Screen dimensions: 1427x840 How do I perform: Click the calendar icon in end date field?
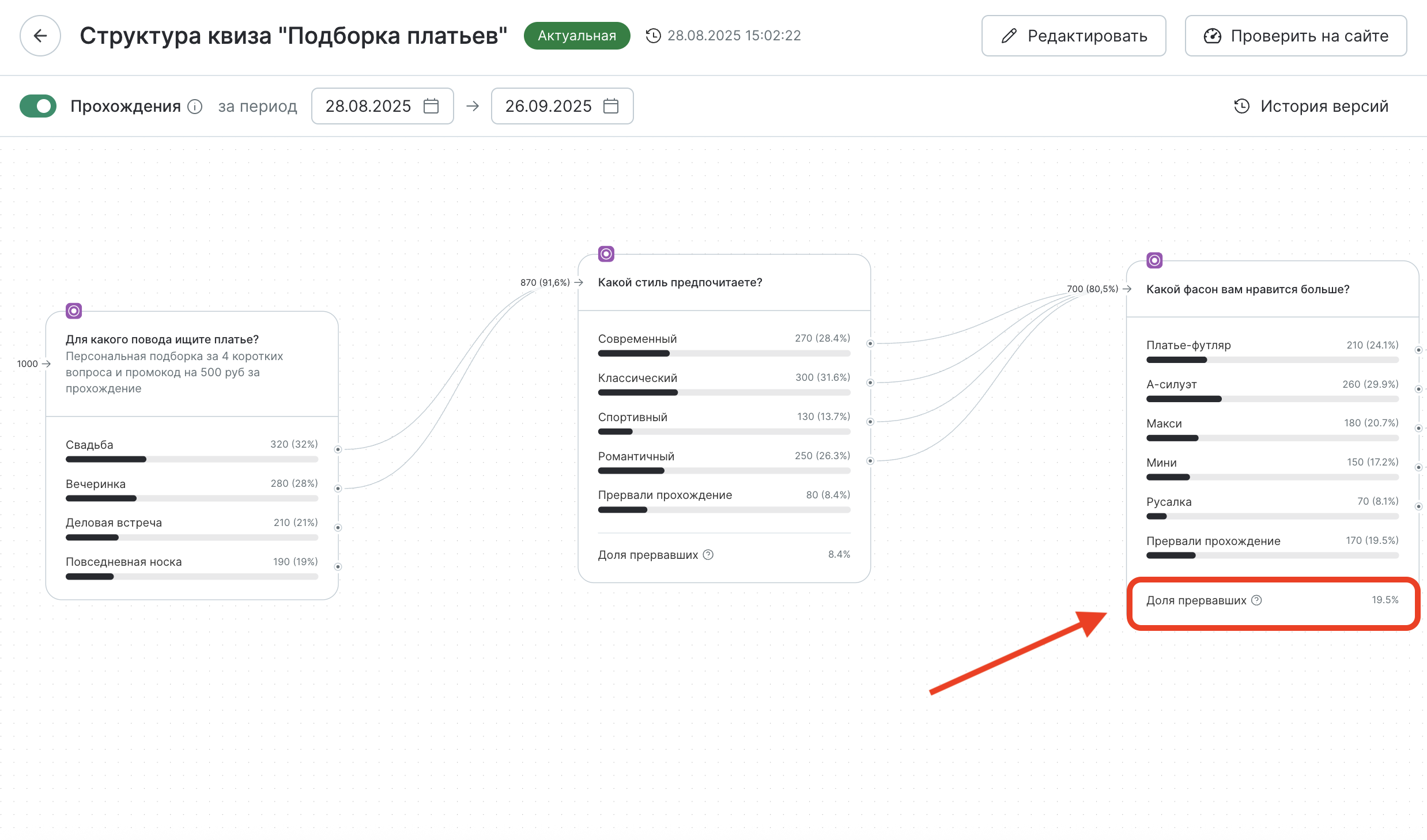[611, 106]
